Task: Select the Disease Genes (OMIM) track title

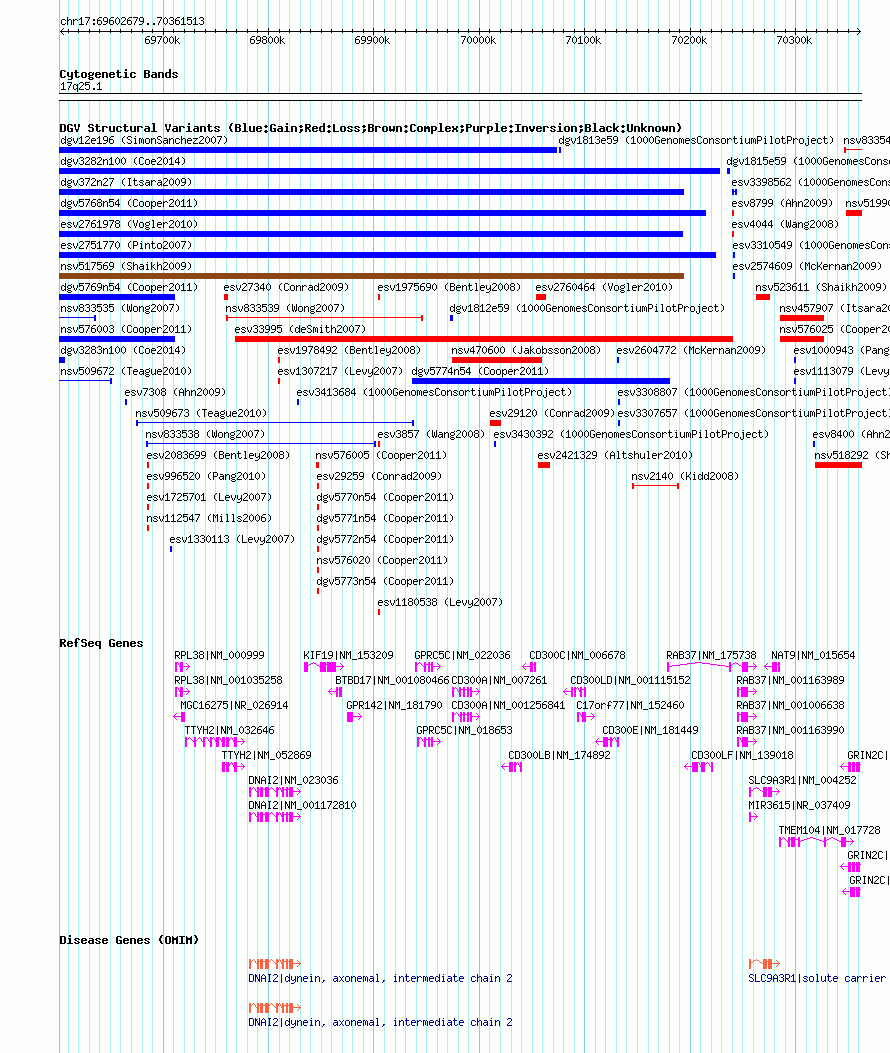Action: coord(129,940)
